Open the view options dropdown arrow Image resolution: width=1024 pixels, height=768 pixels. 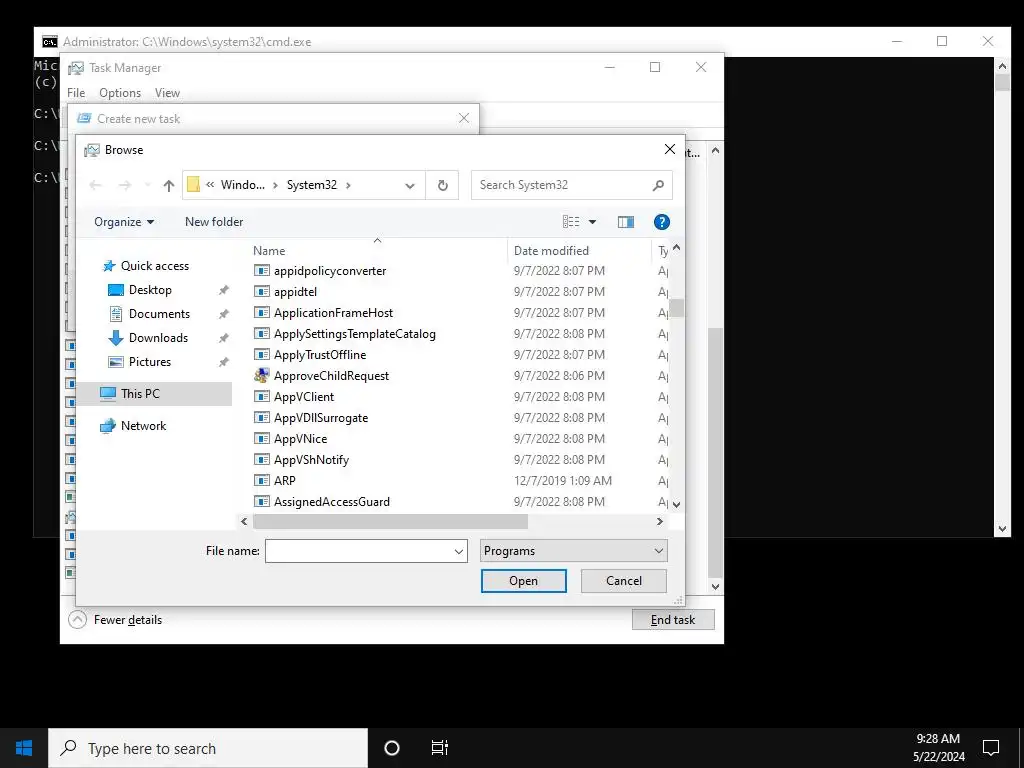592,222
